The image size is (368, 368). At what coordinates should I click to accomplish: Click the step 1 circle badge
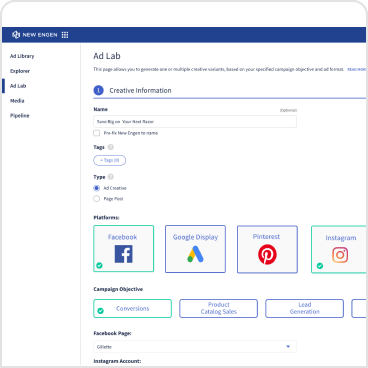click(x=98, y=90)
